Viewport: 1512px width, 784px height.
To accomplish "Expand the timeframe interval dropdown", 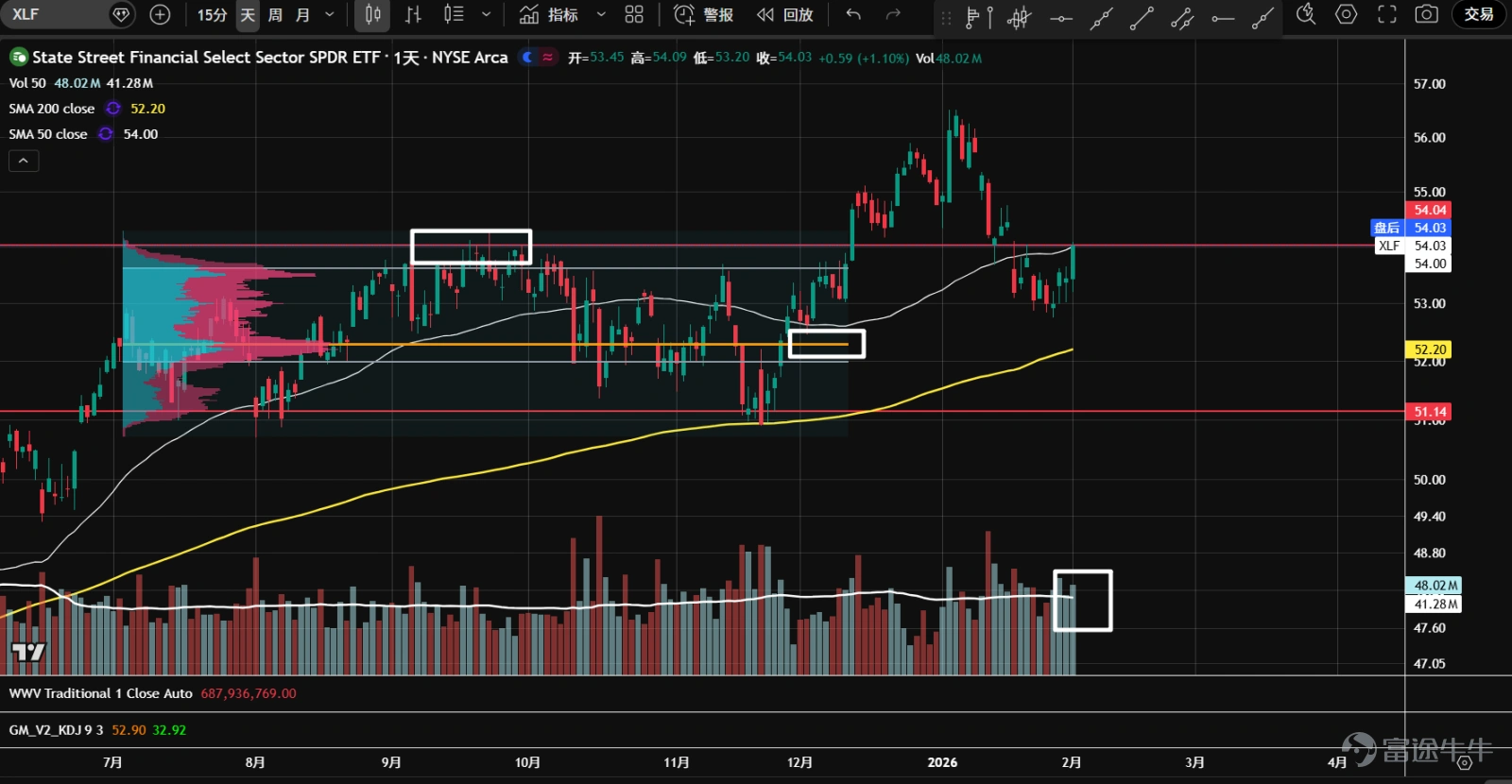I will [x=330, y=14].
